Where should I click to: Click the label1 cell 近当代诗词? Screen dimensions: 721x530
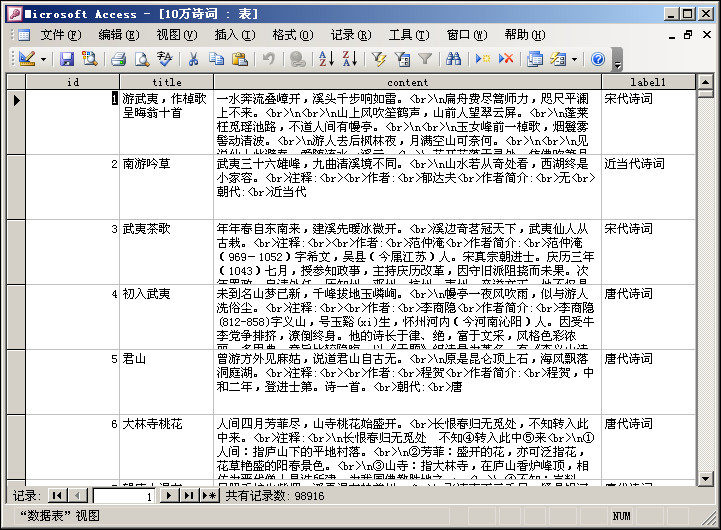(648, 187)
